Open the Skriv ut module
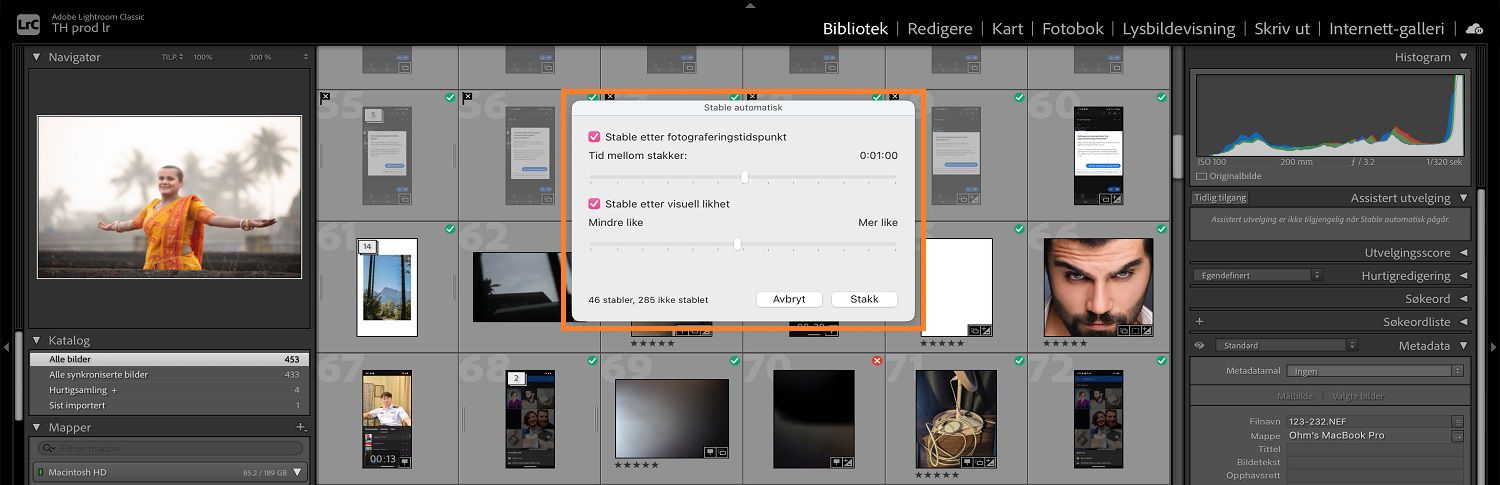 (x=1282, y=29)
